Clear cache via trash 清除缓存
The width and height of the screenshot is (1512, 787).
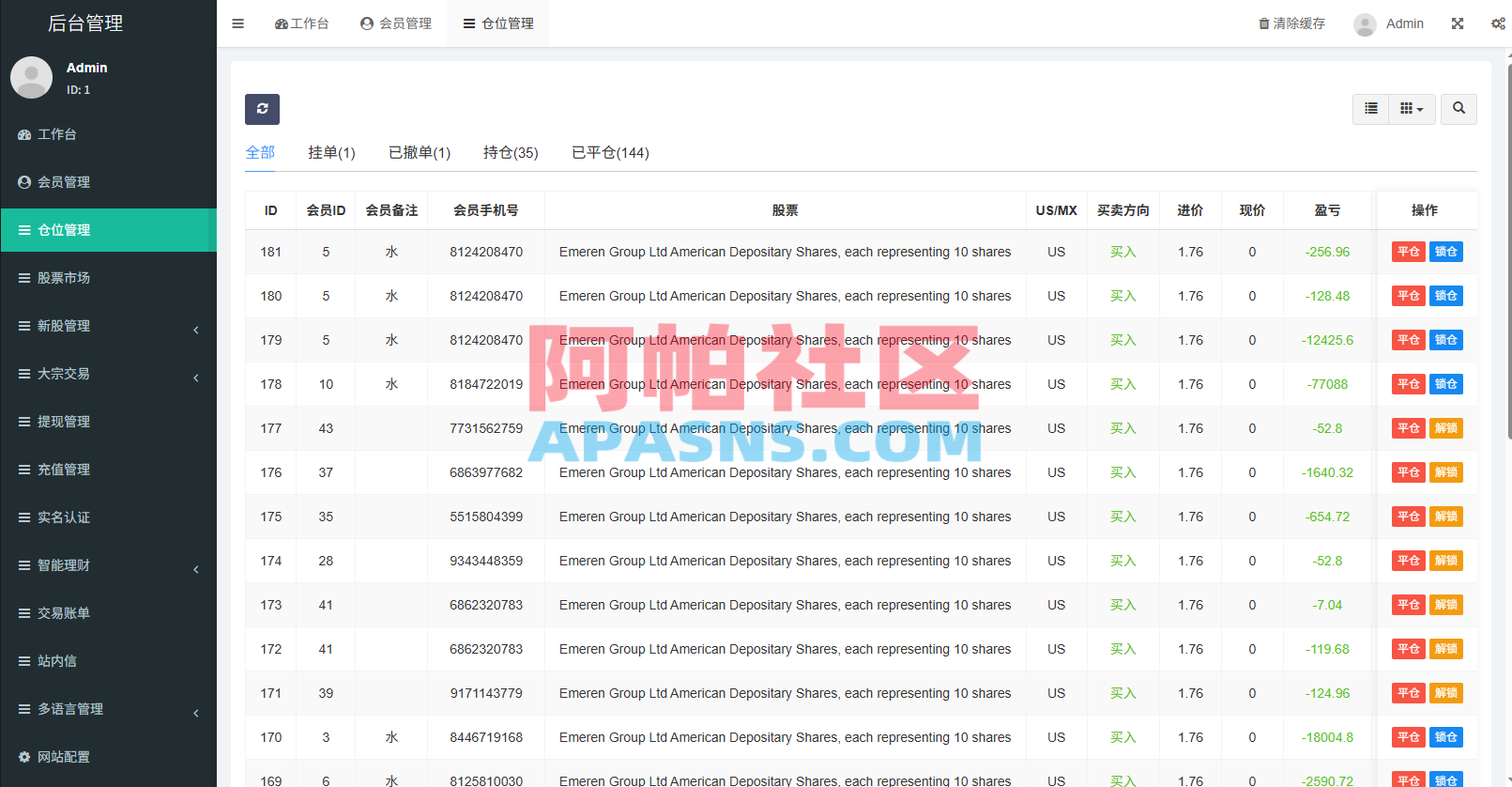[x=1291, y=23]
